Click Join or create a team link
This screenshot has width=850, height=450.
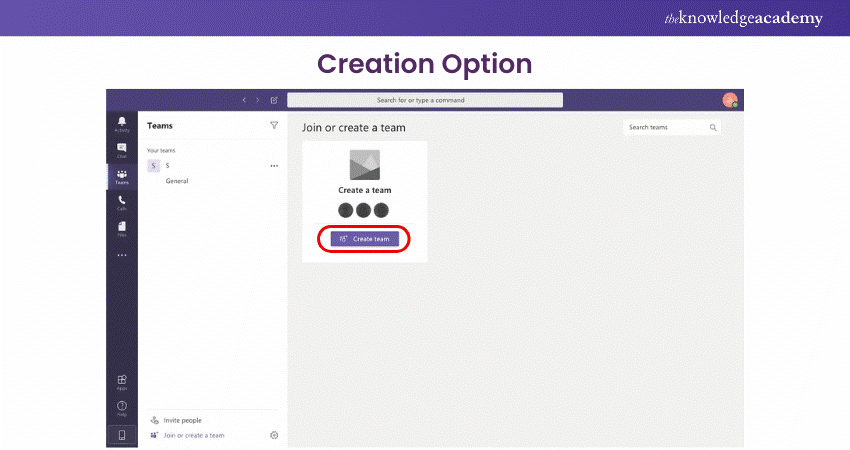pos(193,435)
